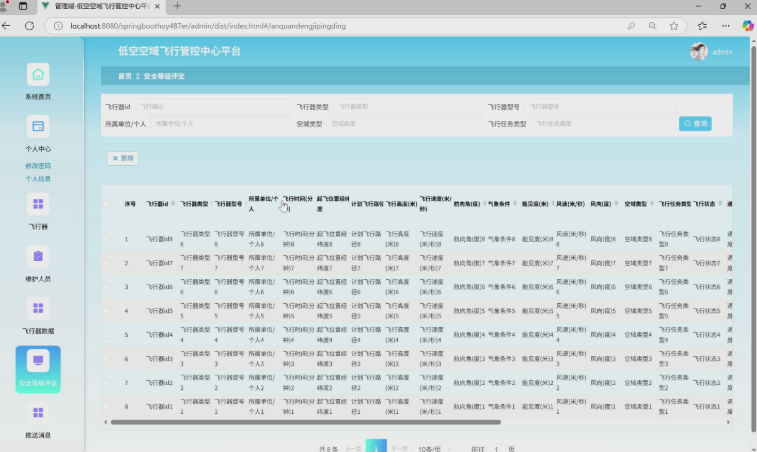The image size is (757, 452).
Task: Check the row 1 checkbox 飞行器id8
Action: [106, 239]
